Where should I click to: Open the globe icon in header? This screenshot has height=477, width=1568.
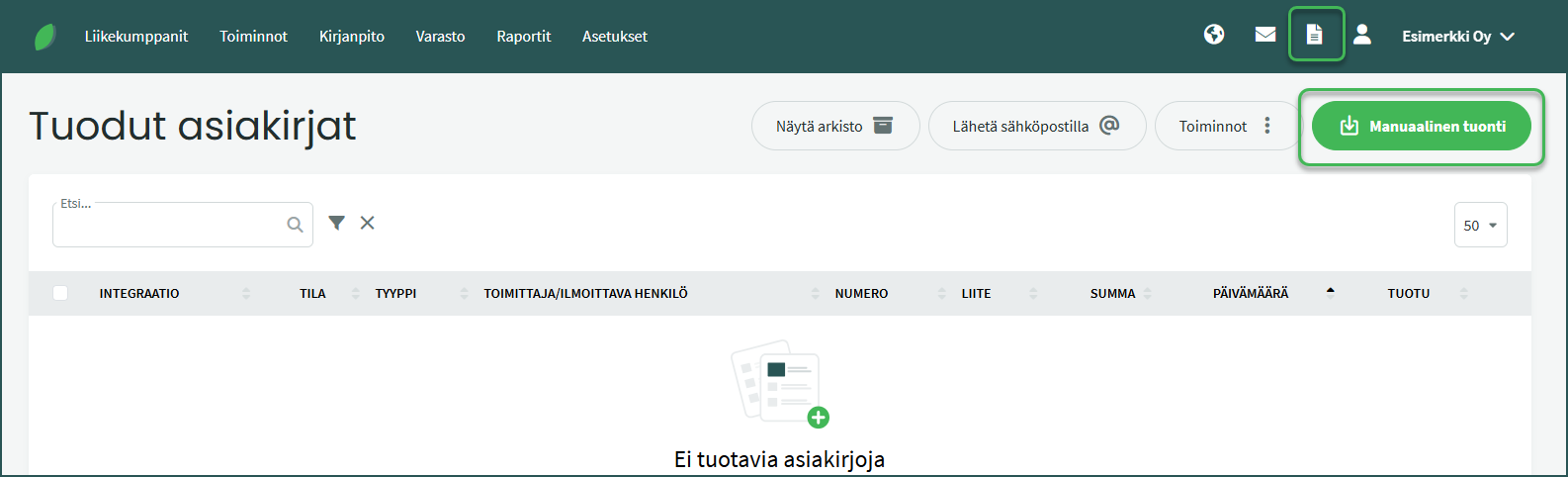coord(1214,36)
